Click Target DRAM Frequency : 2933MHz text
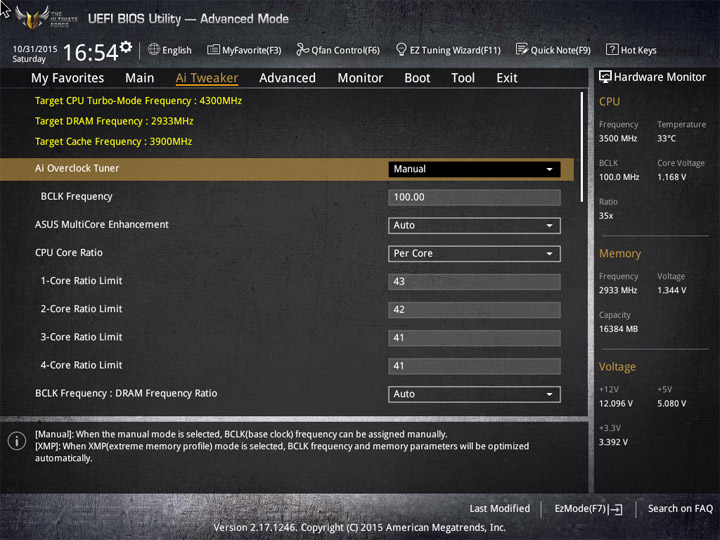720x540 pixels. coord(114,121)
